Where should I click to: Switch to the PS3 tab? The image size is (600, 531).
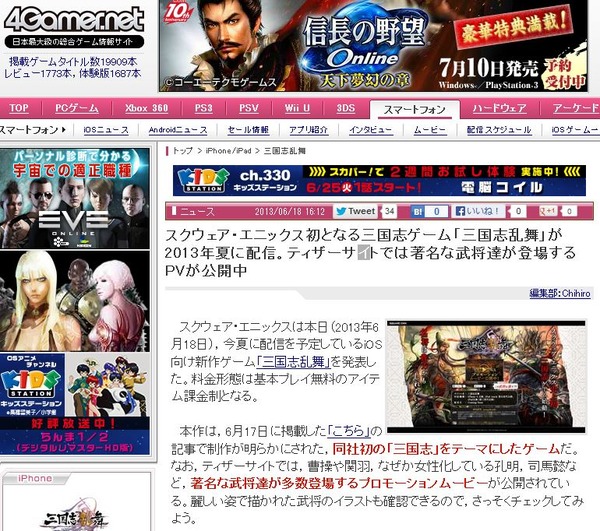pos(203,108)
